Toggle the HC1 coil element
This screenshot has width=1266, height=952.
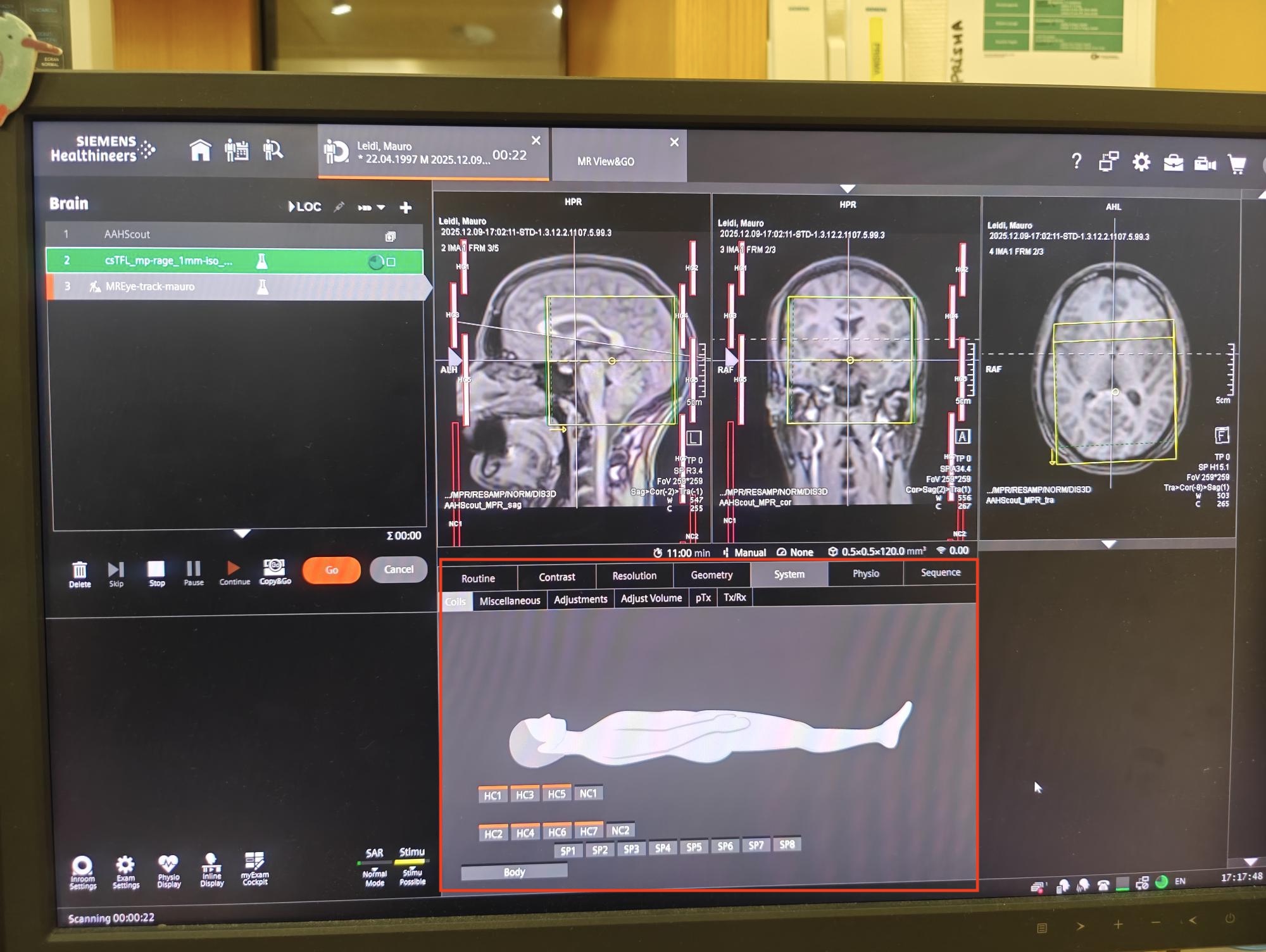pyautogui.click(x=492, y=795)
